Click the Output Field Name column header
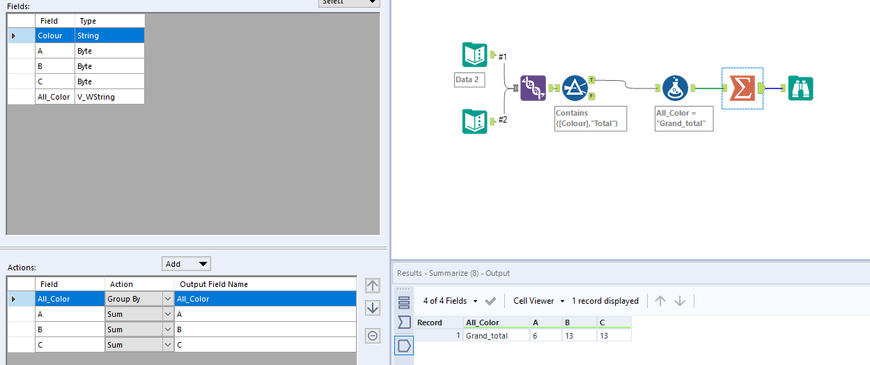Image resolution: width=870 pixels, height=365 pixels. [265, 284]
